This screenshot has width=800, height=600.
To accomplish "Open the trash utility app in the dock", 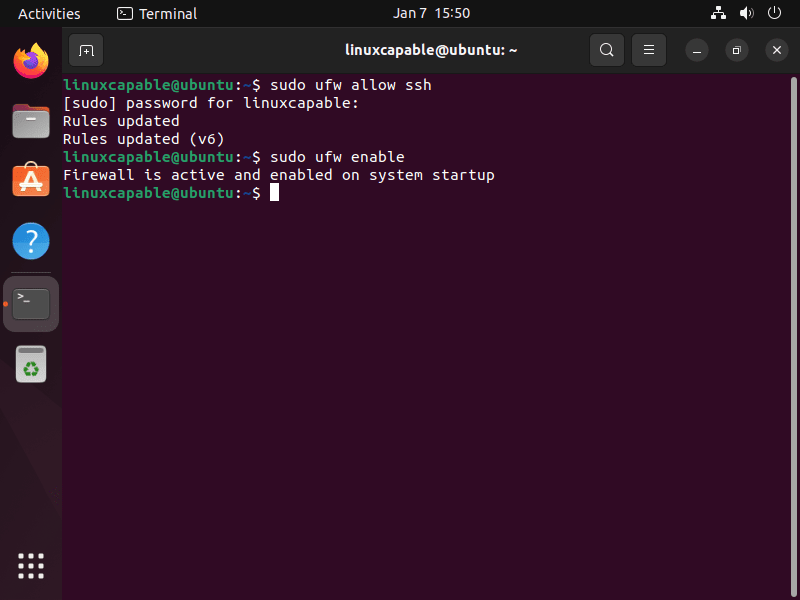I will (x=30, y=364).
